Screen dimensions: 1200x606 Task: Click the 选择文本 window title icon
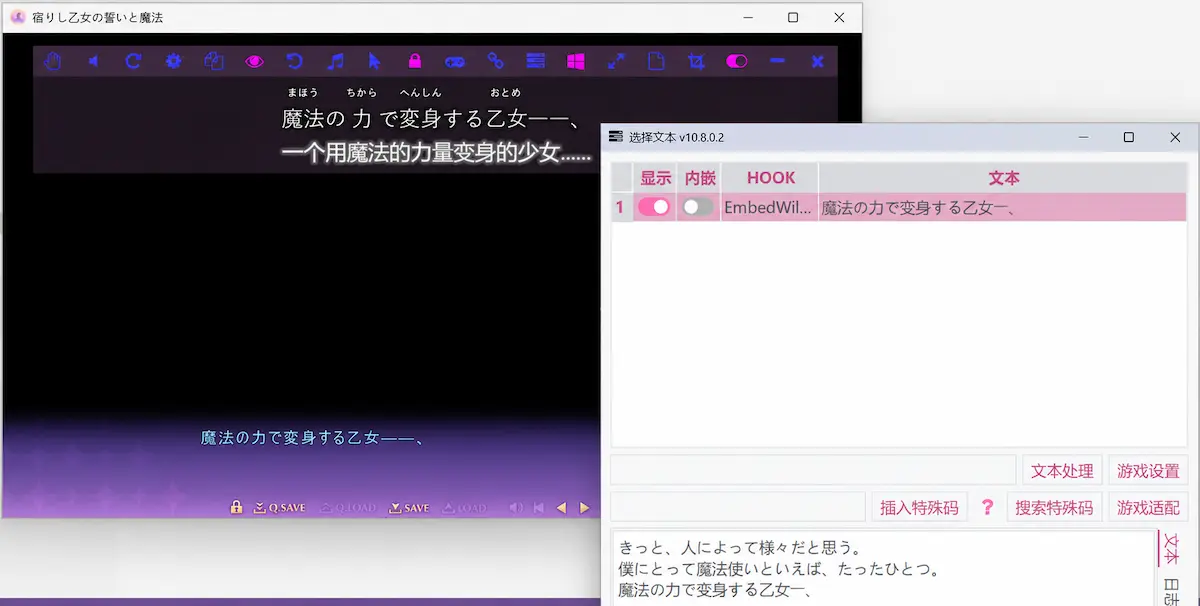click(616, 137)
